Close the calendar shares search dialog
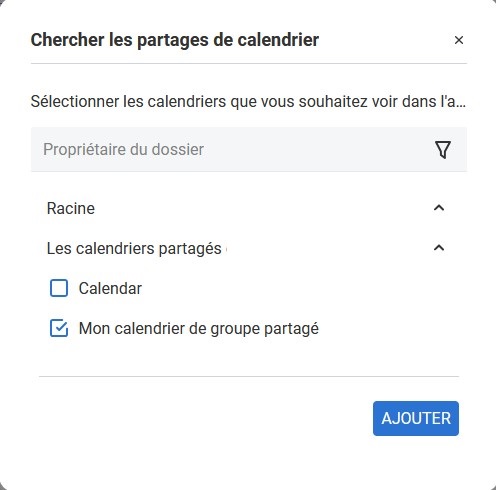Screen dimensions: 496x490 [x=459, y=40]
